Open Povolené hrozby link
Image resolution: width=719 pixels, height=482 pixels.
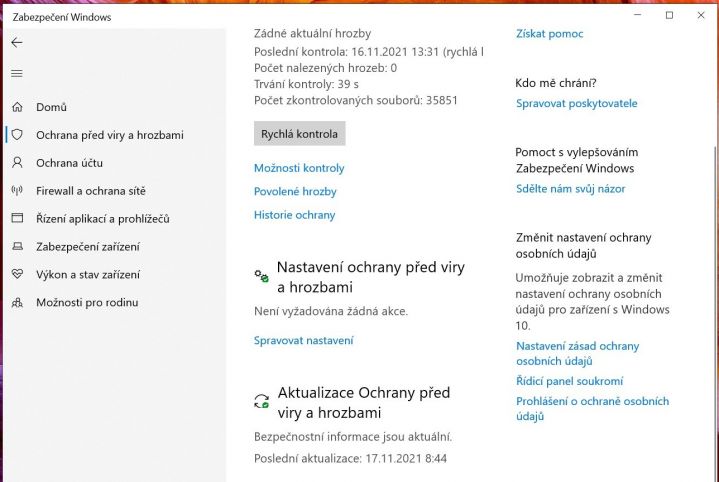(295, 192)
